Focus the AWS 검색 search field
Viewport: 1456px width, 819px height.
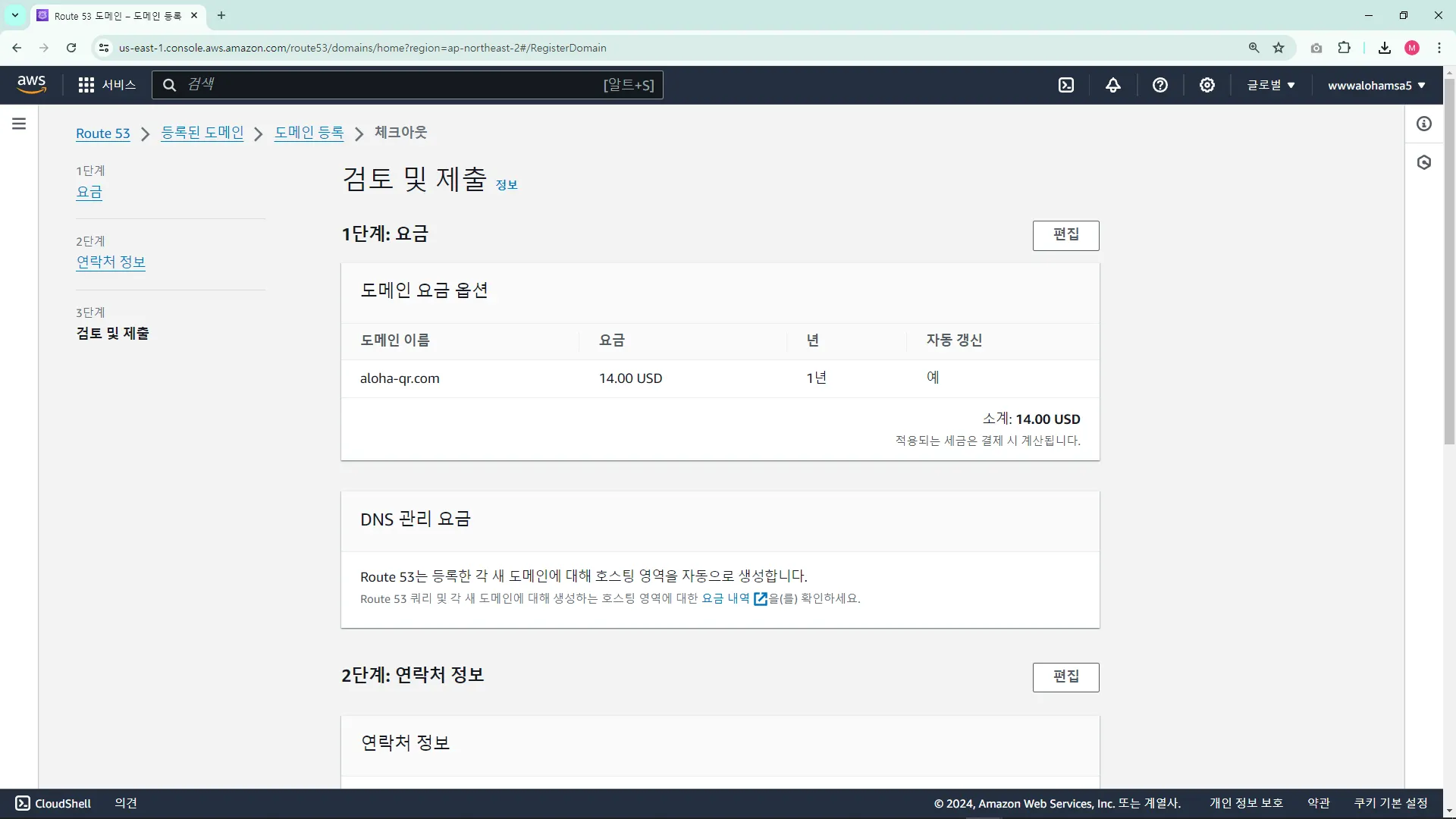coord(394,85)
